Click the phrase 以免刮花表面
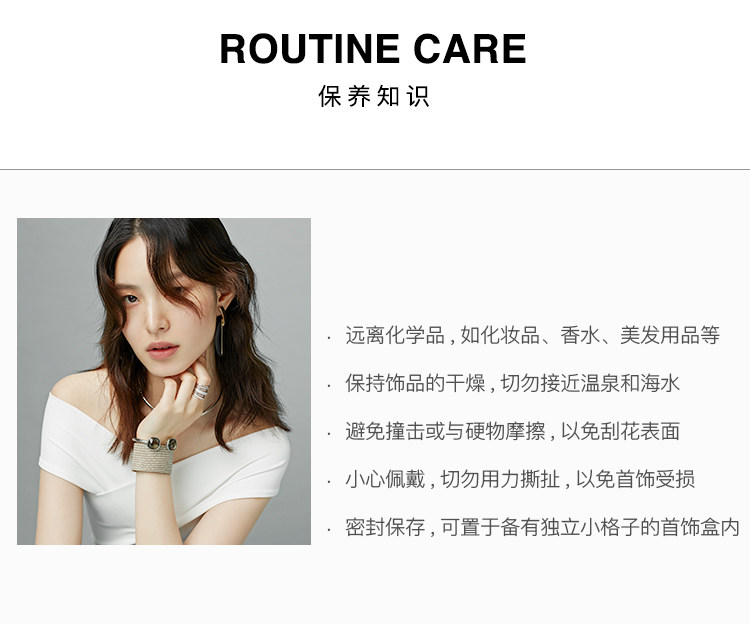The height and width of the screenshot is (624, 750). (x=620, y=431)
